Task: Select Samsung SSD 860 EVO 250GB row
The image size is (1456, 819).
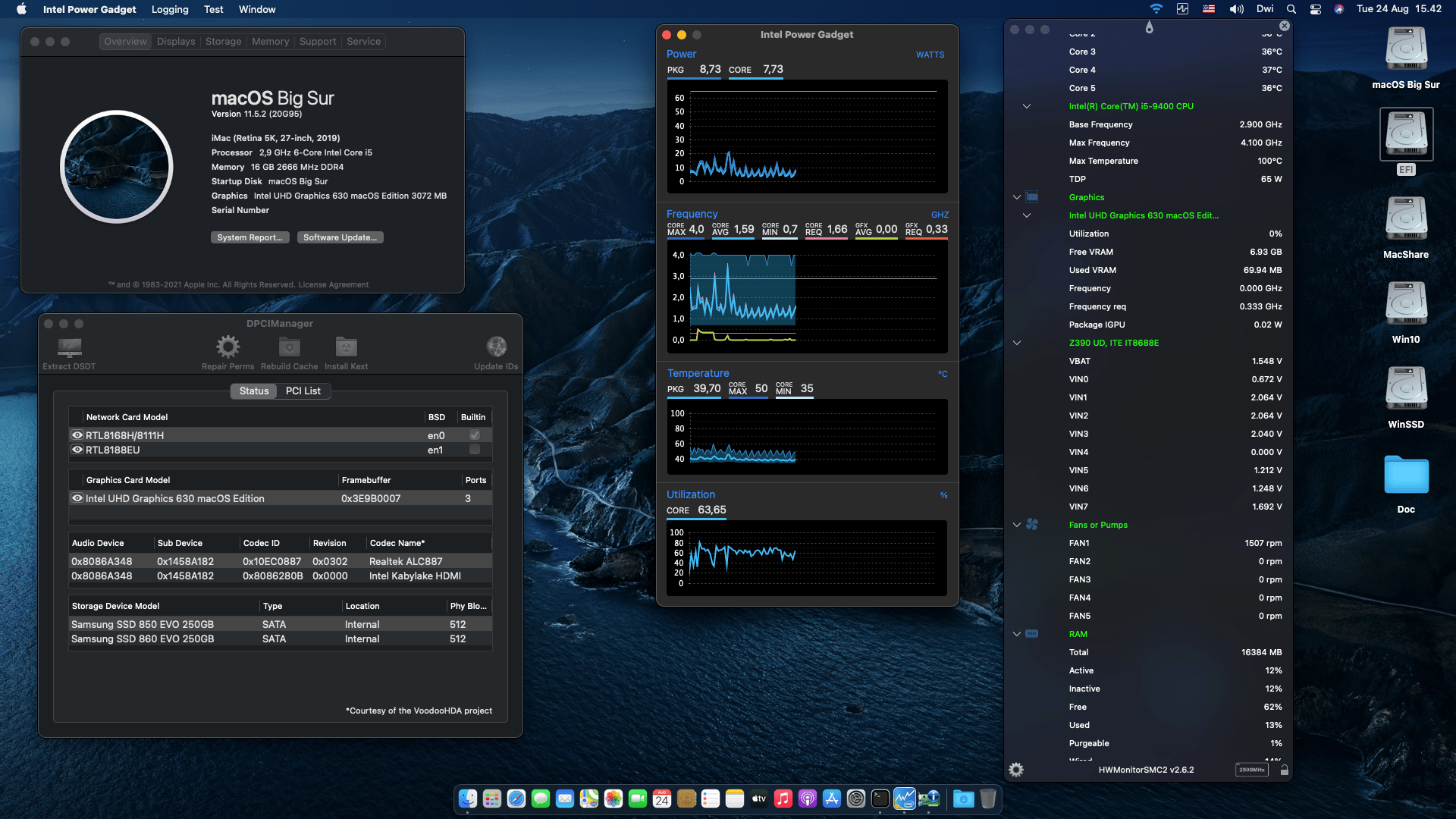Action: (x=280, y=639)
